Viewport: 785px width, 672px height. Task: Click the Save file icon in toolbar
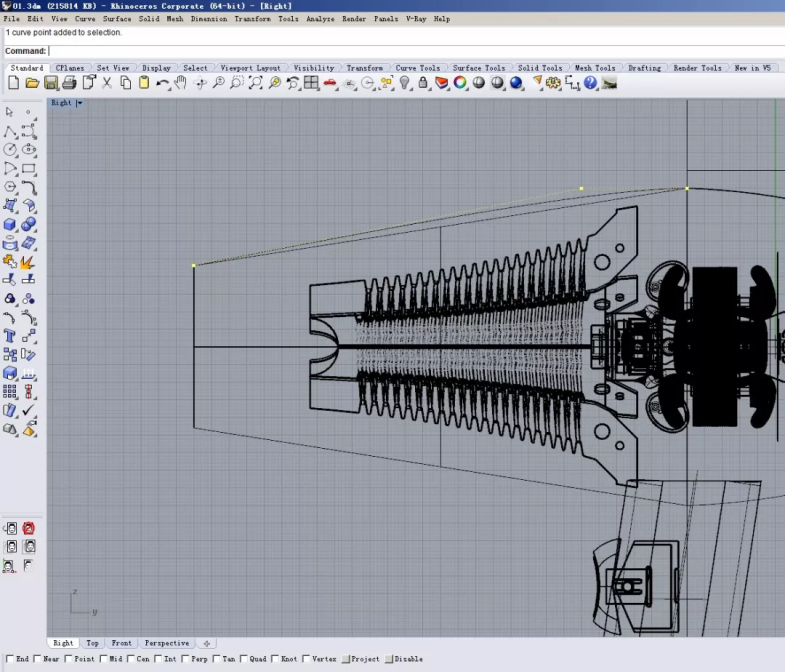51,83
